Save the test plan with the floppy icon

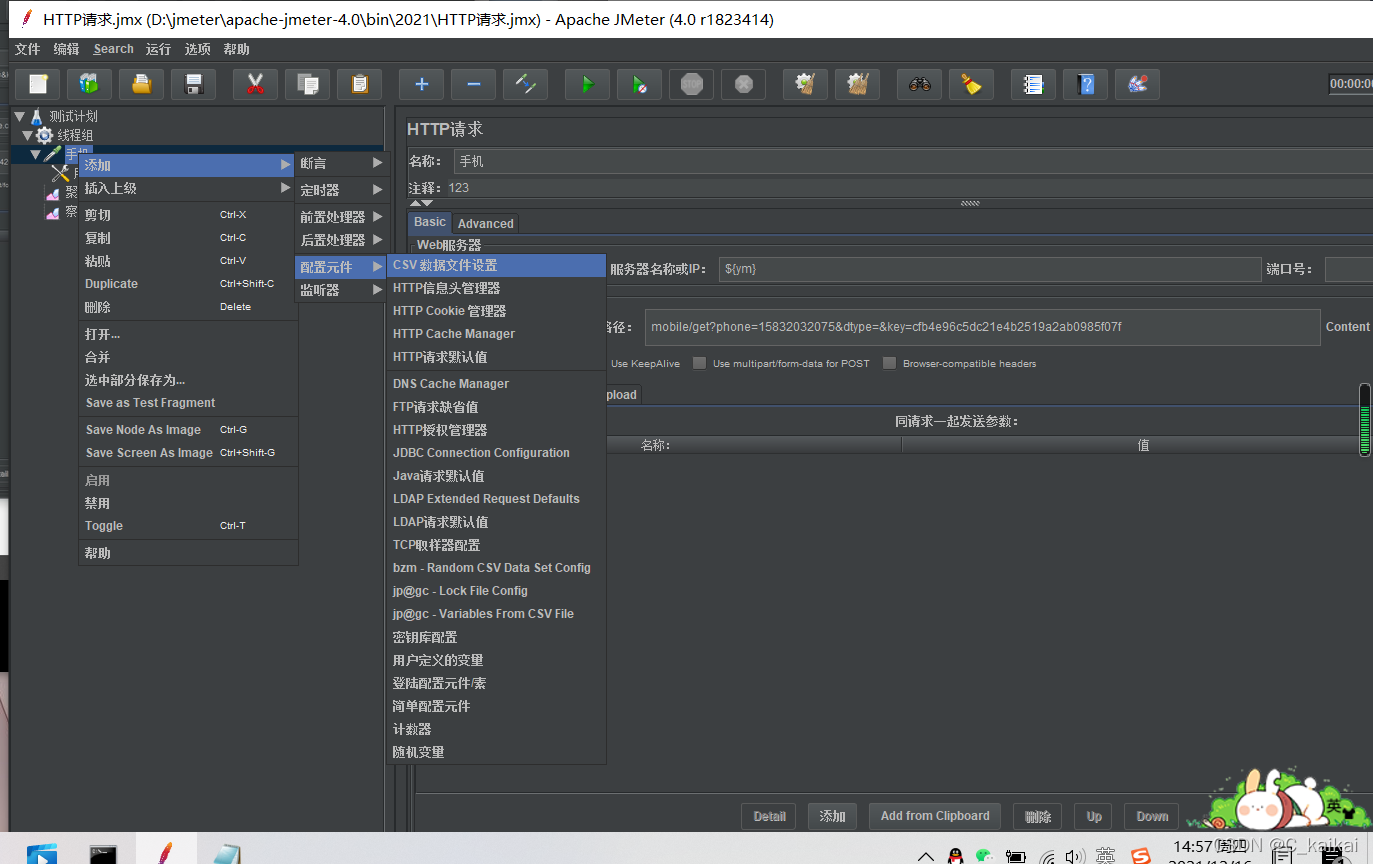tap(194, 84)
